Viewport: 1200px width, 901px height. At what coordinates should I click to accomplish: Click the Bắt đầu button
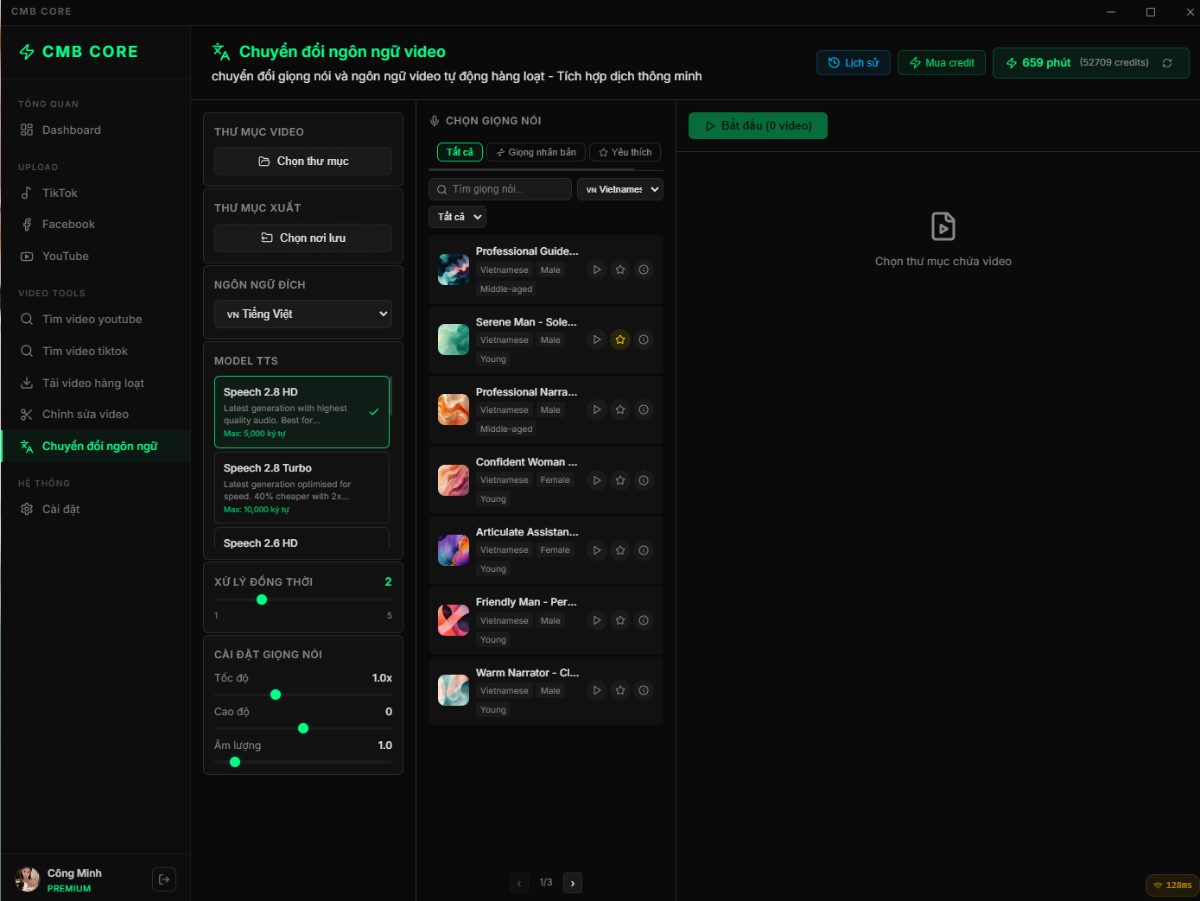click(757, 125)
